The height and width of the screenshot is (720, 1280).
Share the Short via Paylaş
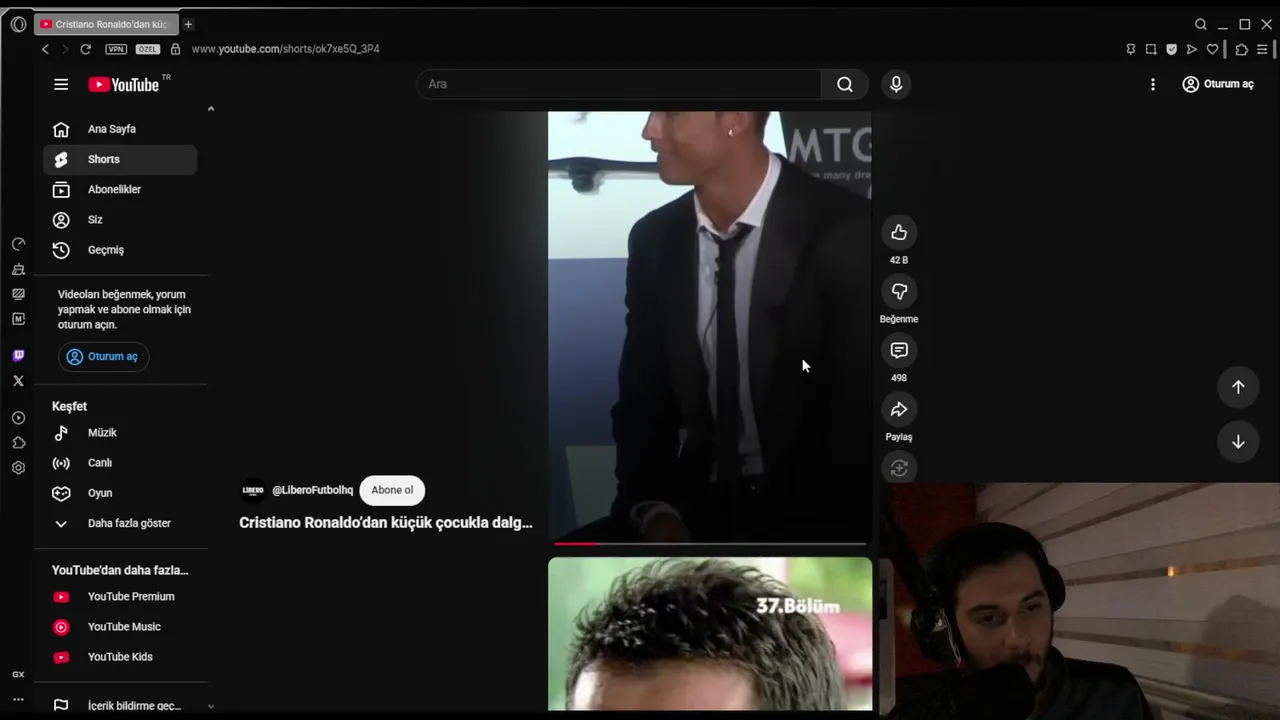899,409
